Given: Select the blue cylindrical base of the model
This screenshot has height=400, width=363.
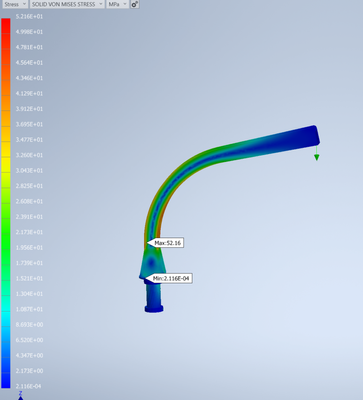Looking at the screenshot, I should pyautogui.click(x=154, y=298).
